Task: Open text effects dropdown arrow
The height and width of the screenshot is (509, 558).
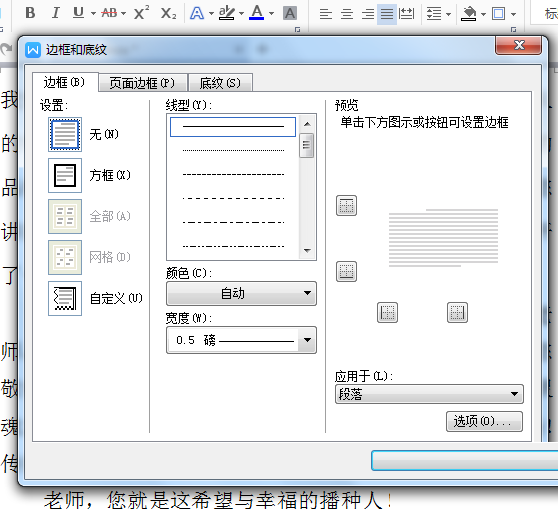Action: tap(211, 14)
